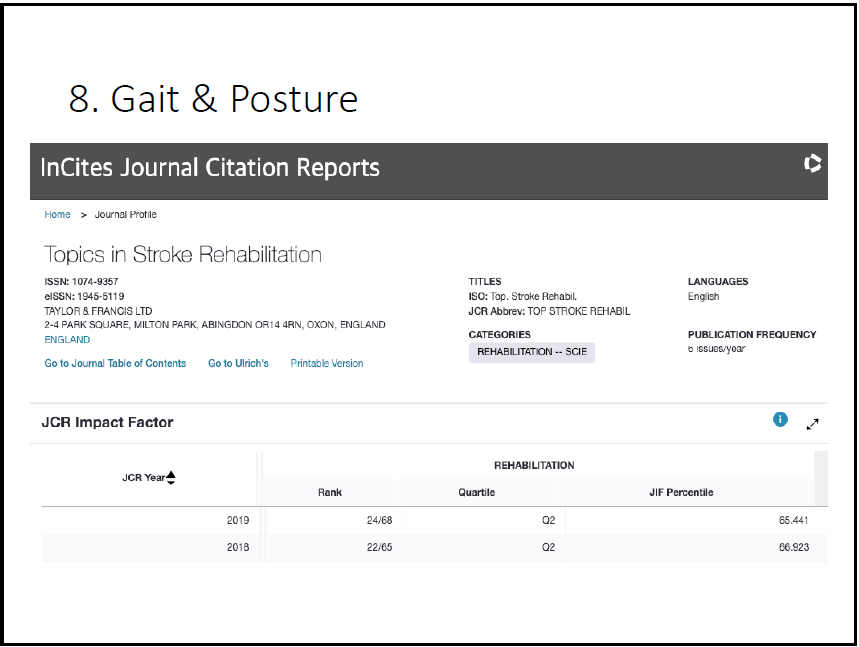Screen dimensions: 859x647
Task: Click the InCites Journal Citation Reports title
Action: pos(210,167)
